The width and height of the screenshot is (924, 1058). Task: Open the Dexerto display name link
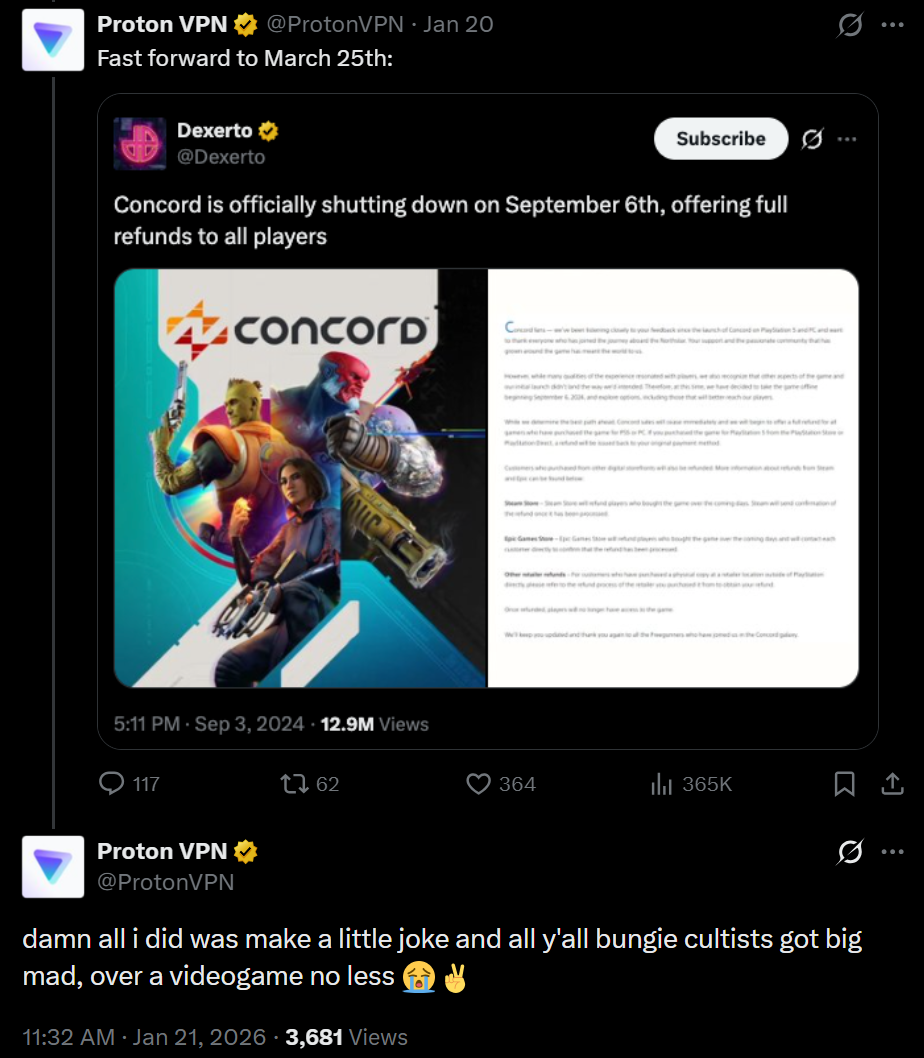pos(214,130)
